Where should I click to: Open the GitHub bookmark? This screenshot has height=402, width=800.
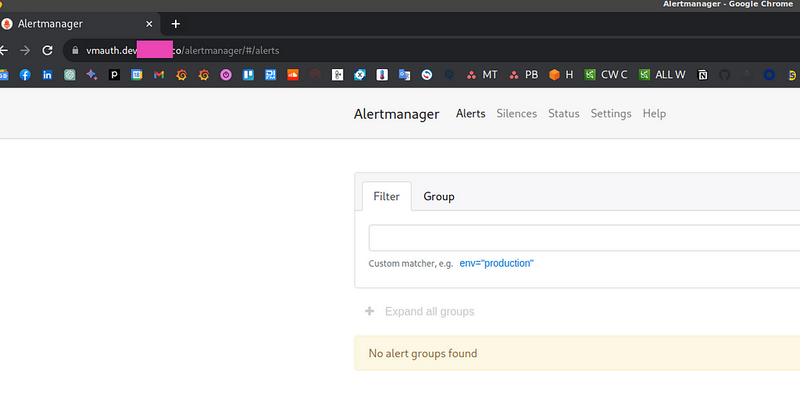(x=725, y=74)
